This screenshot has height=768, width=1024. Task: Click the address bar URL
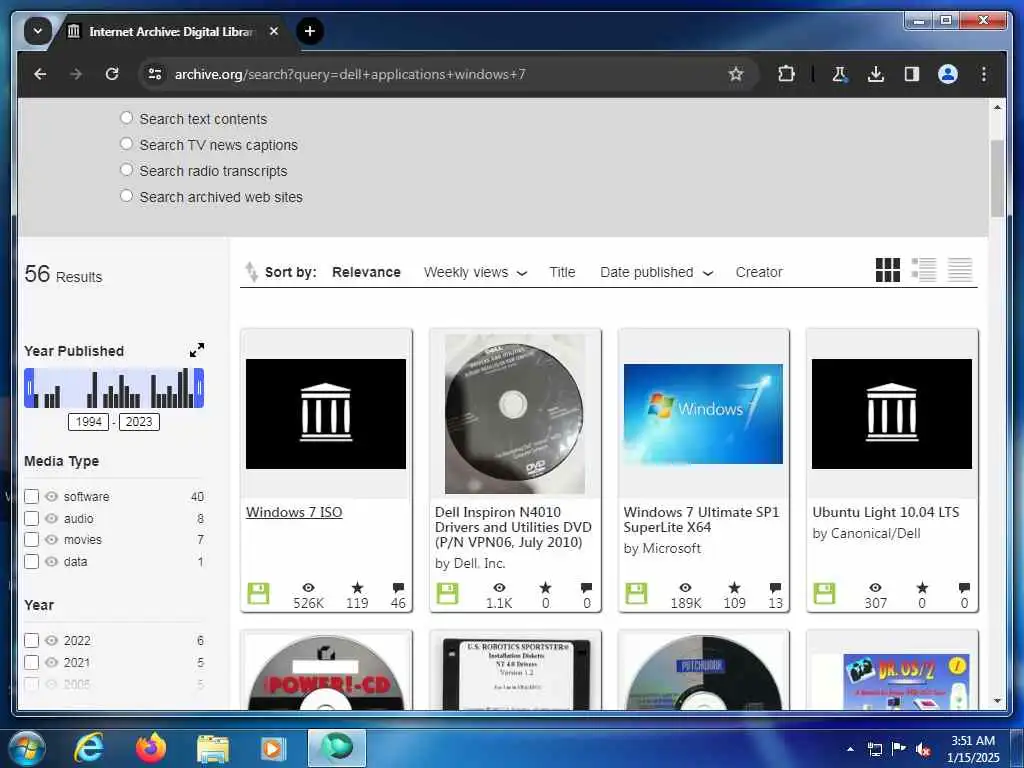[x=350, y=74]
